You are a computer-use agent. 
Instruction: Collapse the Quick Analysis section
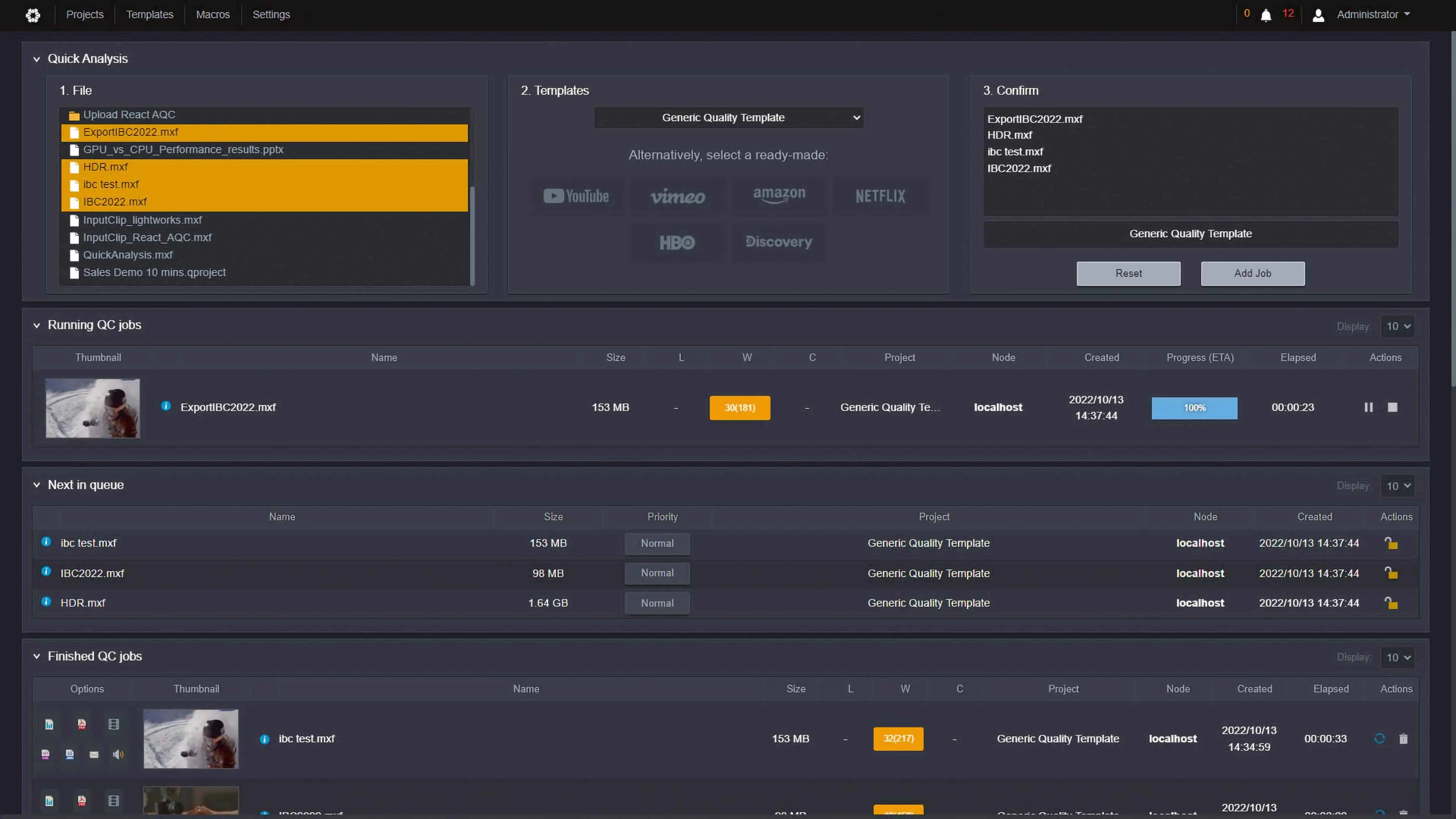pos(37,59)
